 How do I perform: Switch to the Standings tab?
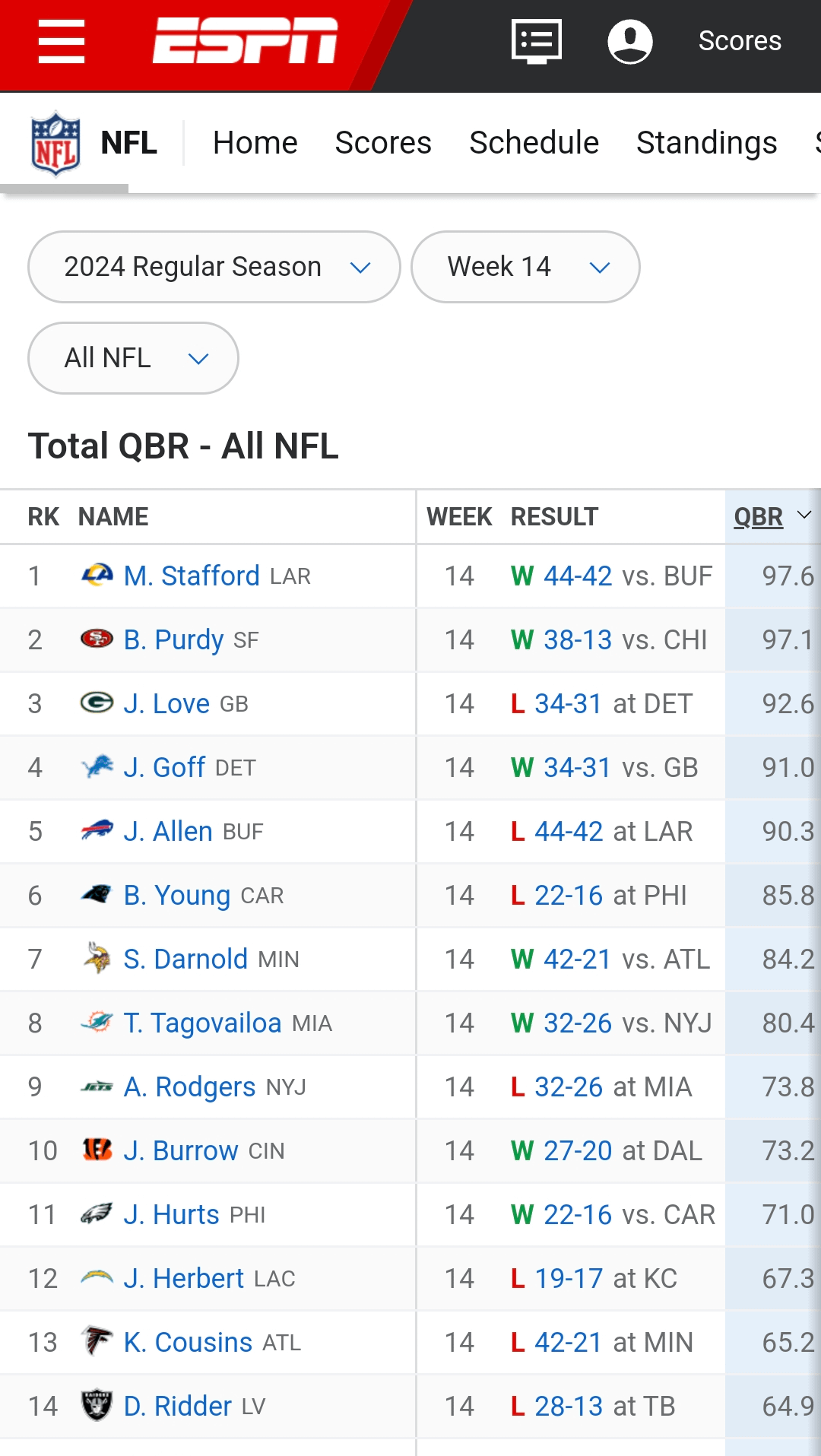click(706, 143)
